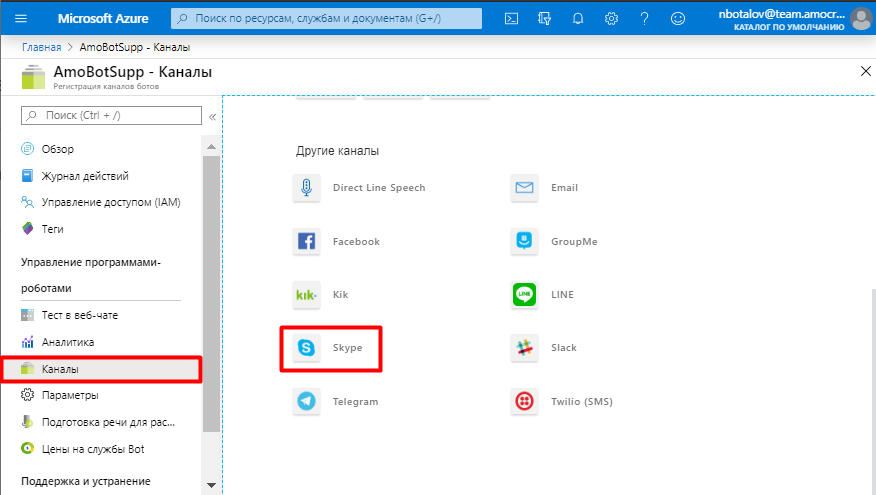876x495 pixels.
Task: Focus the global resource search field
Action: 326,18
